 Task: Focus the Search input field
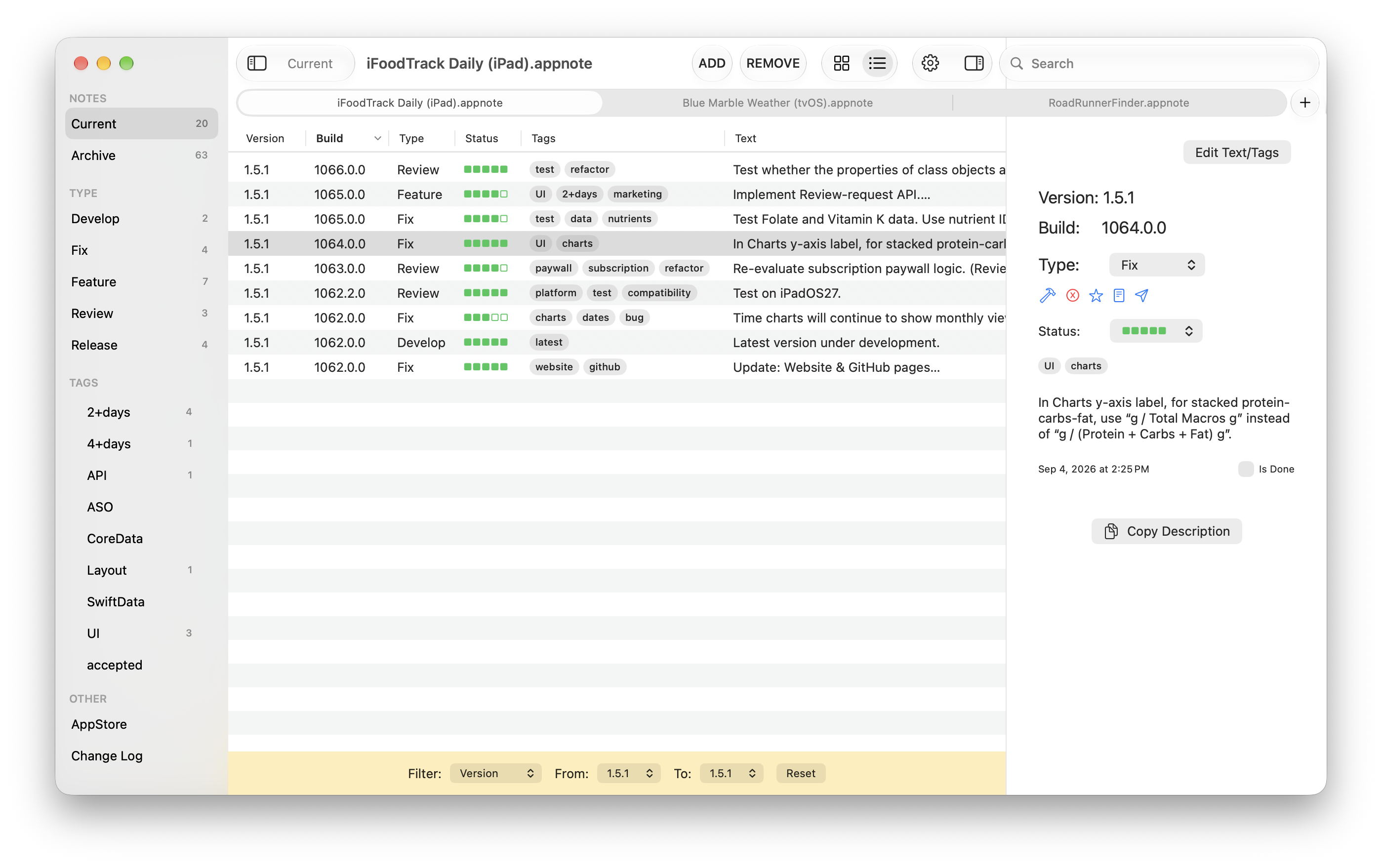(1159, 63)
